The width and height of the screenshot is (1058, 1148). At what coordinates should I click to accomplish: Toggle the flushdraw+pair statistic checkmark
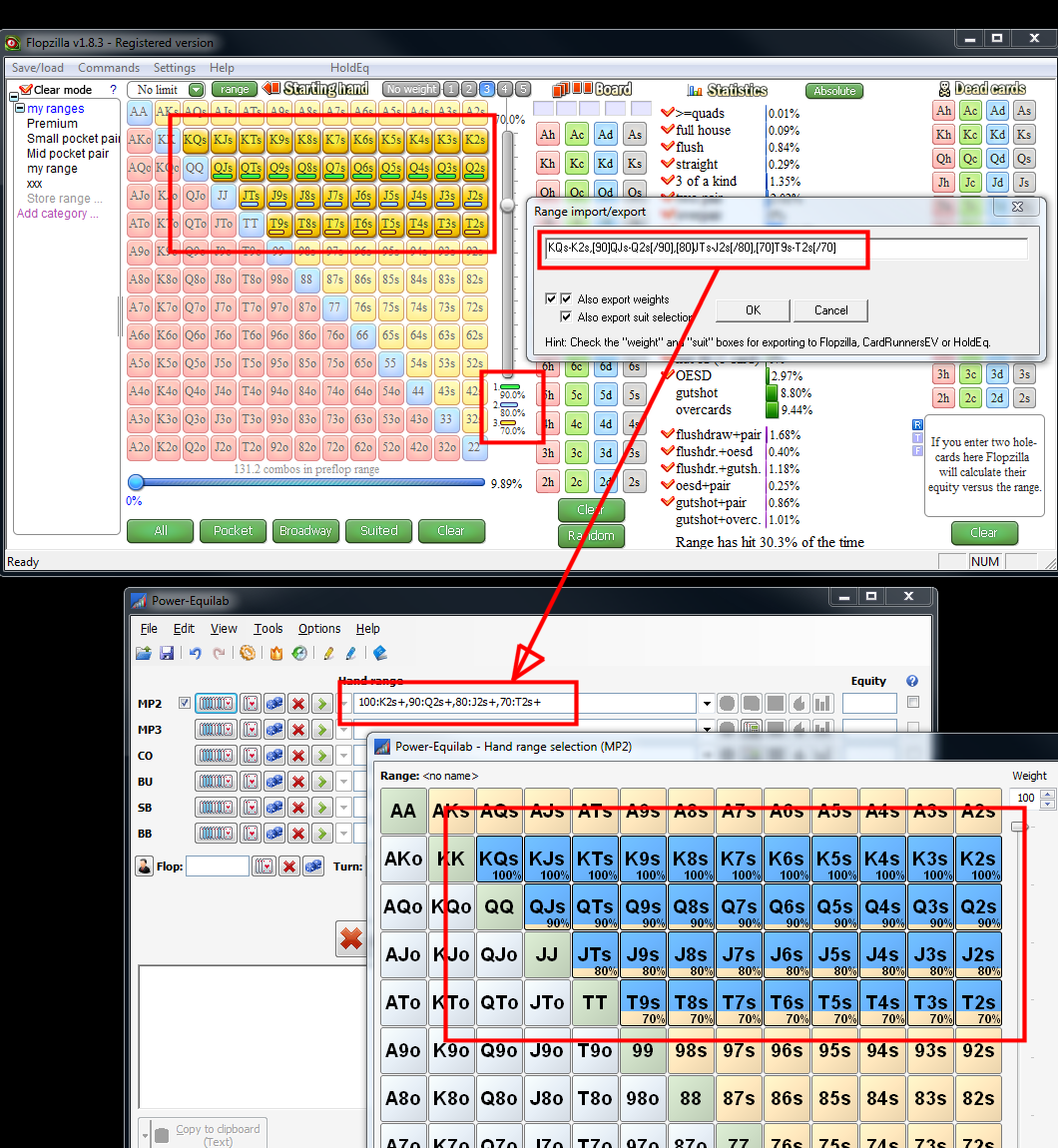(667, 434)
